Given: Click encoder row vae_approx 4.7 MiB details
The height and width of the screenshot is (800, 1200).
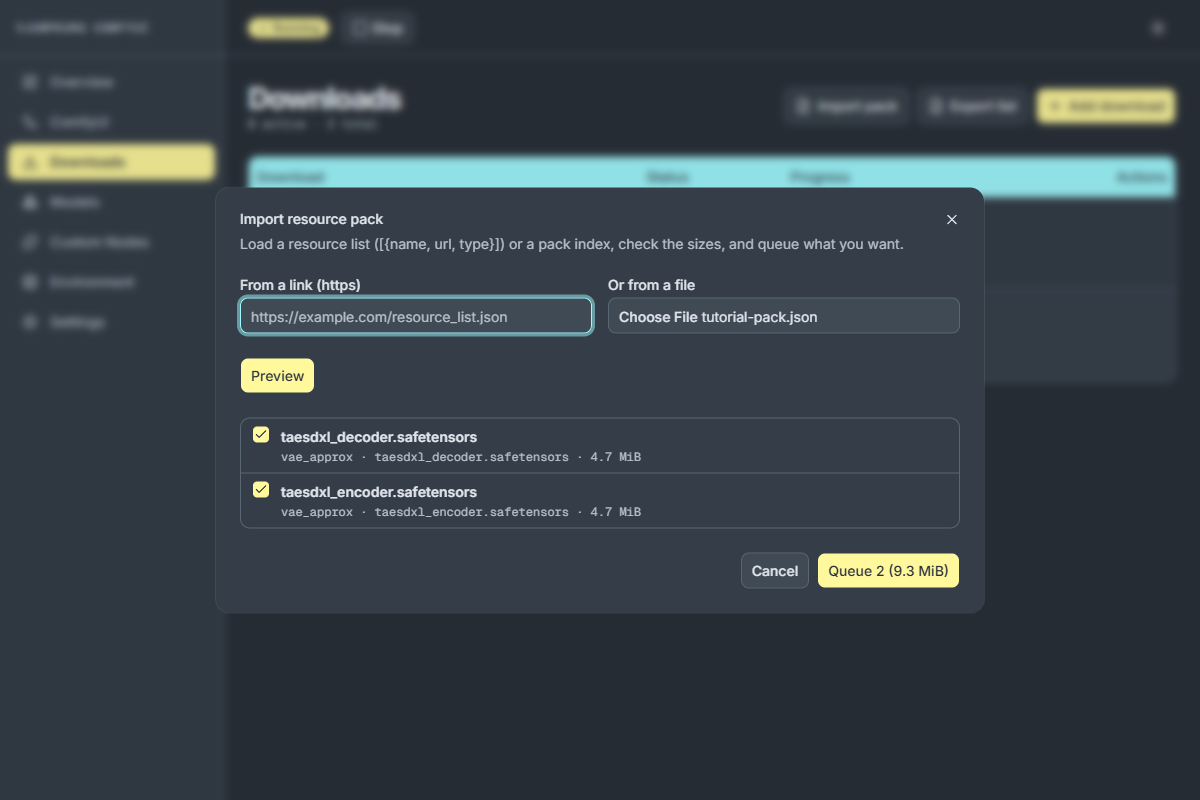Looking at the screenshot, I should pos(461,512).
